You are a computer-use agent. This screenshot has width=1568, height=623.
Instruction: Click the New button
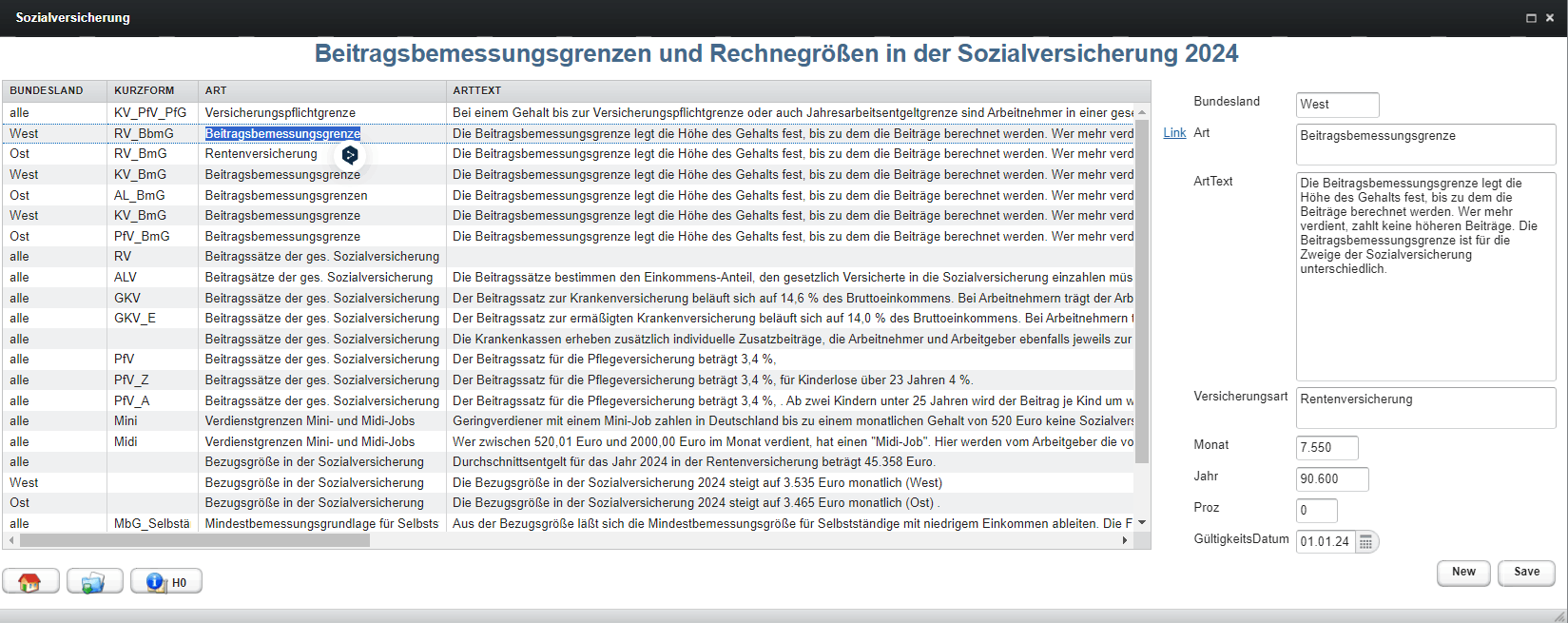tap(1463, 573)
